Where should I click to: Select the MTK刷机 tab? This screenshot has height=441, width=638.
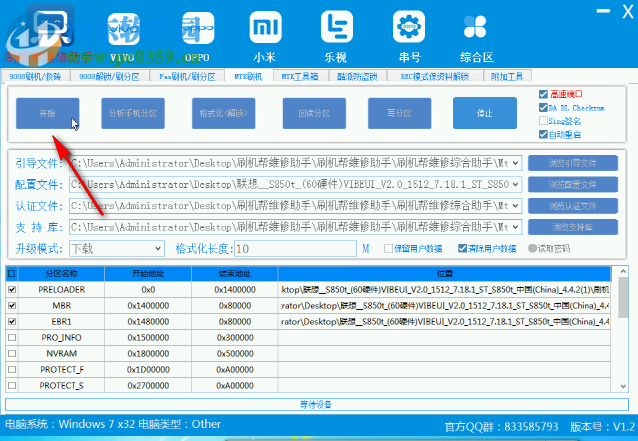[x=249, y=76]
